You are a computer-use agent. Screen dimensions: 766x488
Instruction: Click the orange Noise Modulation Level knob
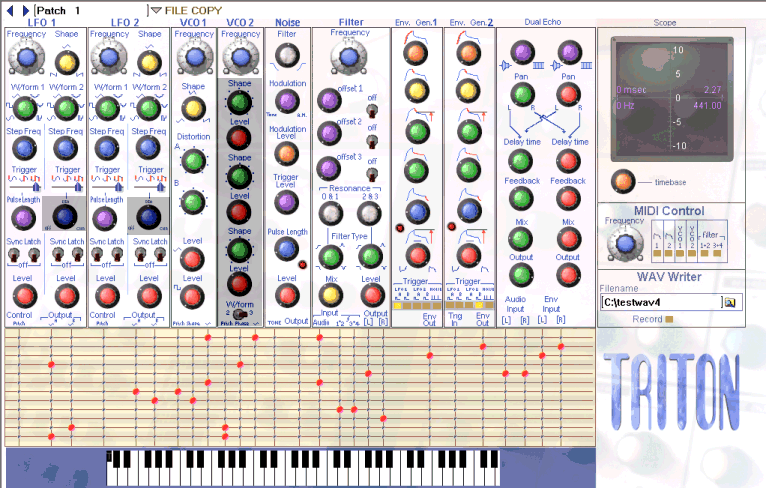tap(287, 154)
